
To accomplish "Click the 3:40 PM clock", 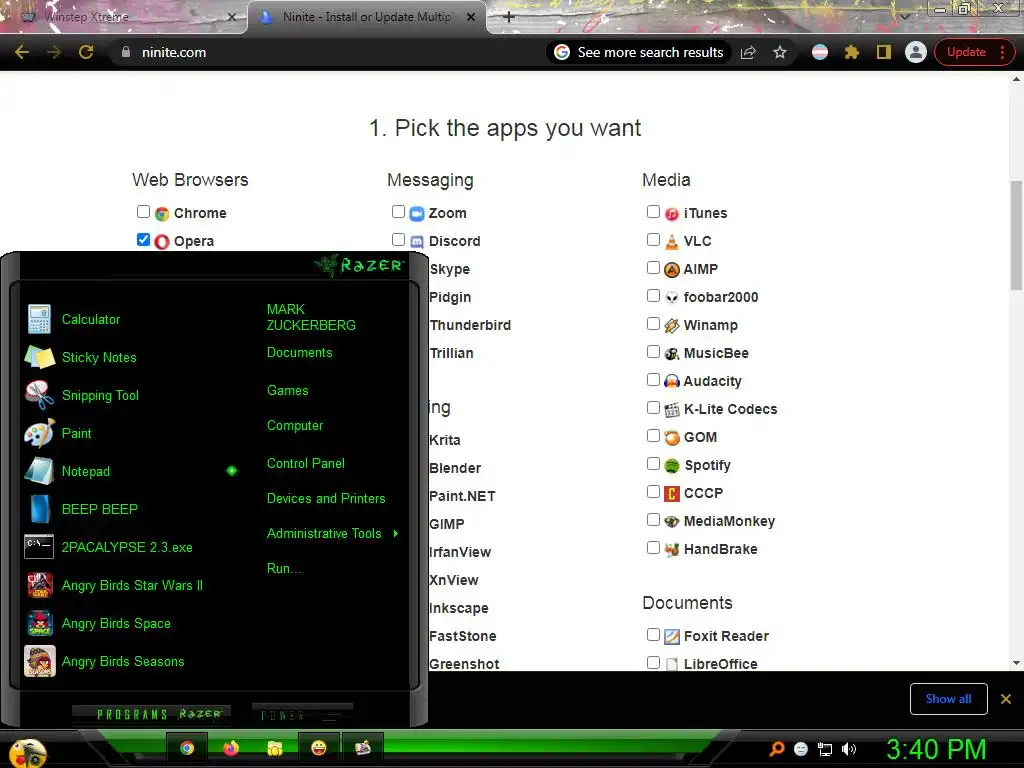I will tap(935, 750).
